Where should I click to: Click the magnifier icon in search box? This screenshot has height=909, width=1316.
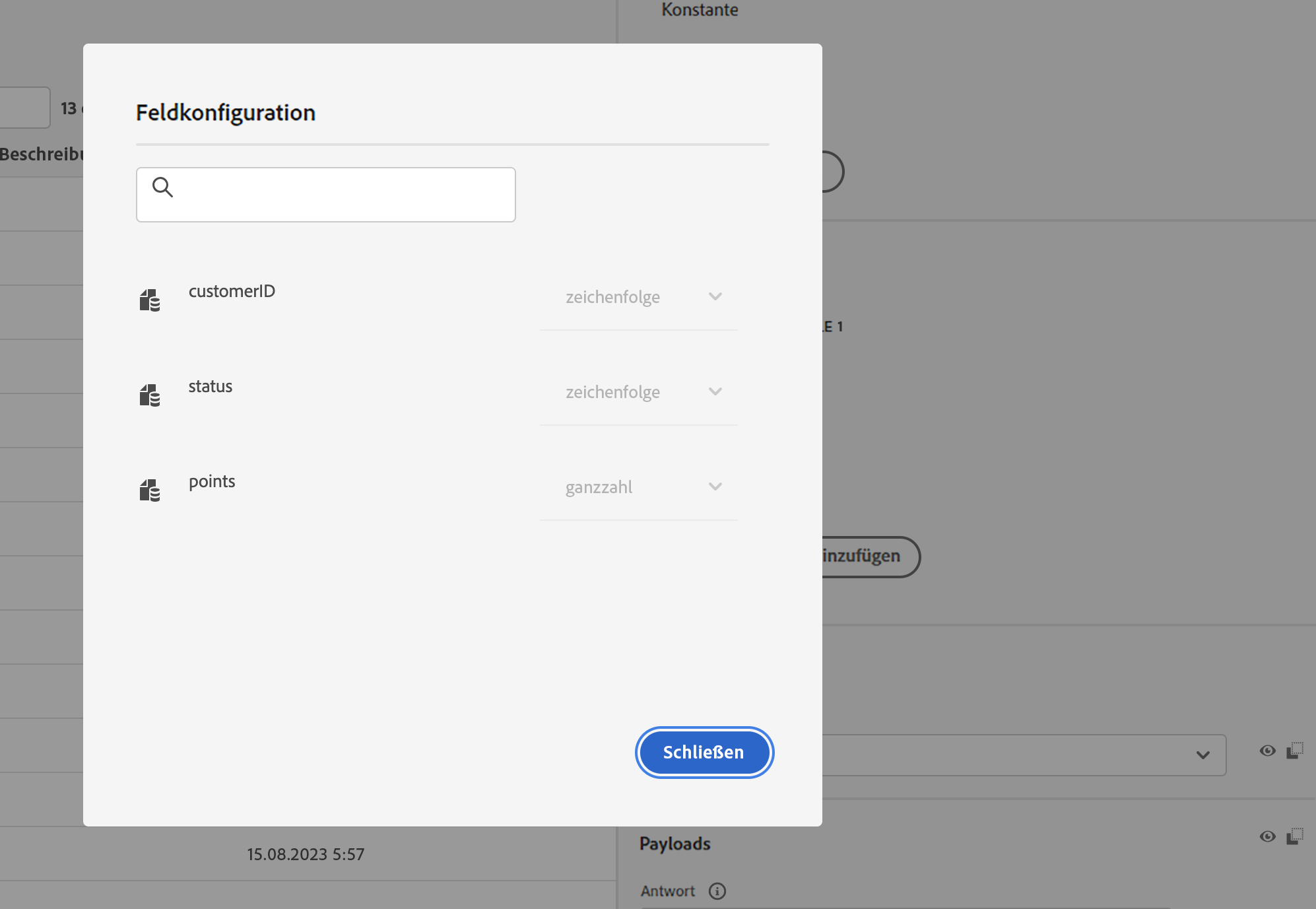pos(162,187)
